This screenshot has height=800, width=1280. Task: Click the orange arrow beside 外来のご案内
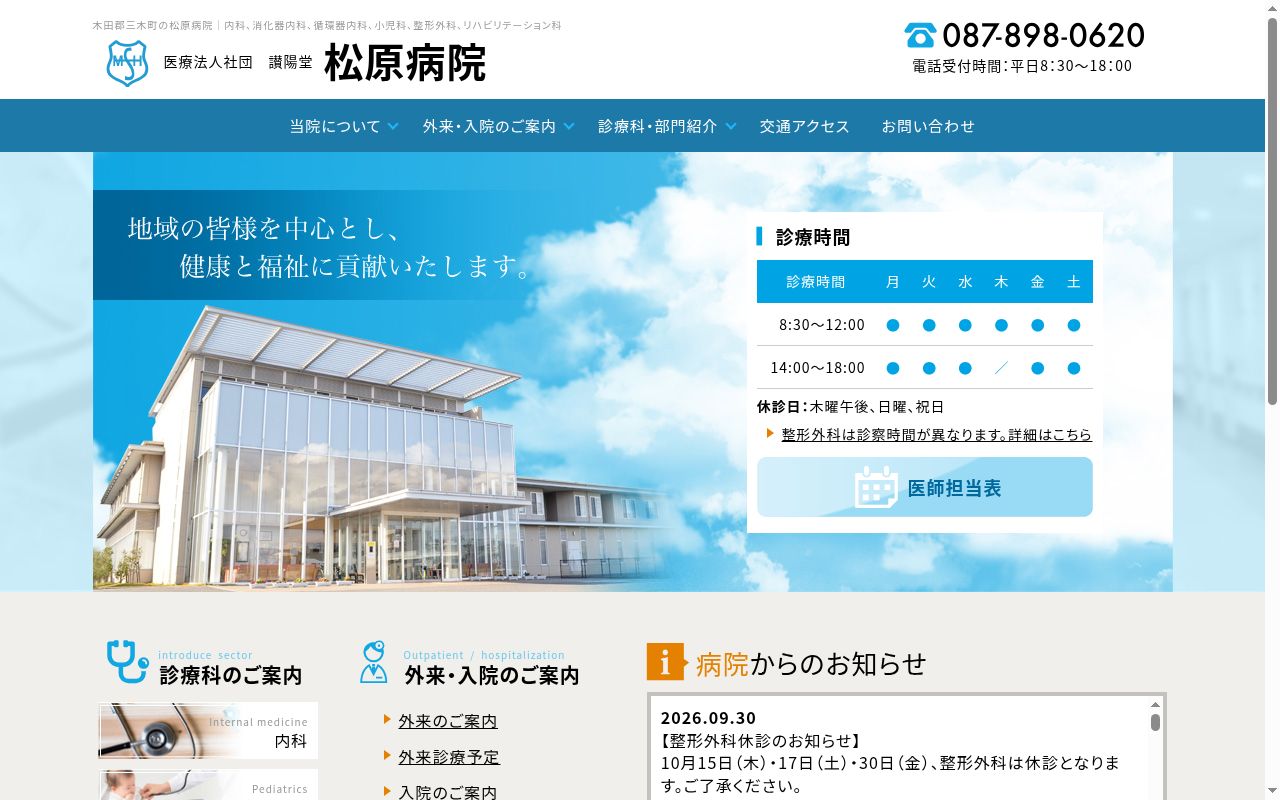(387, 719)
